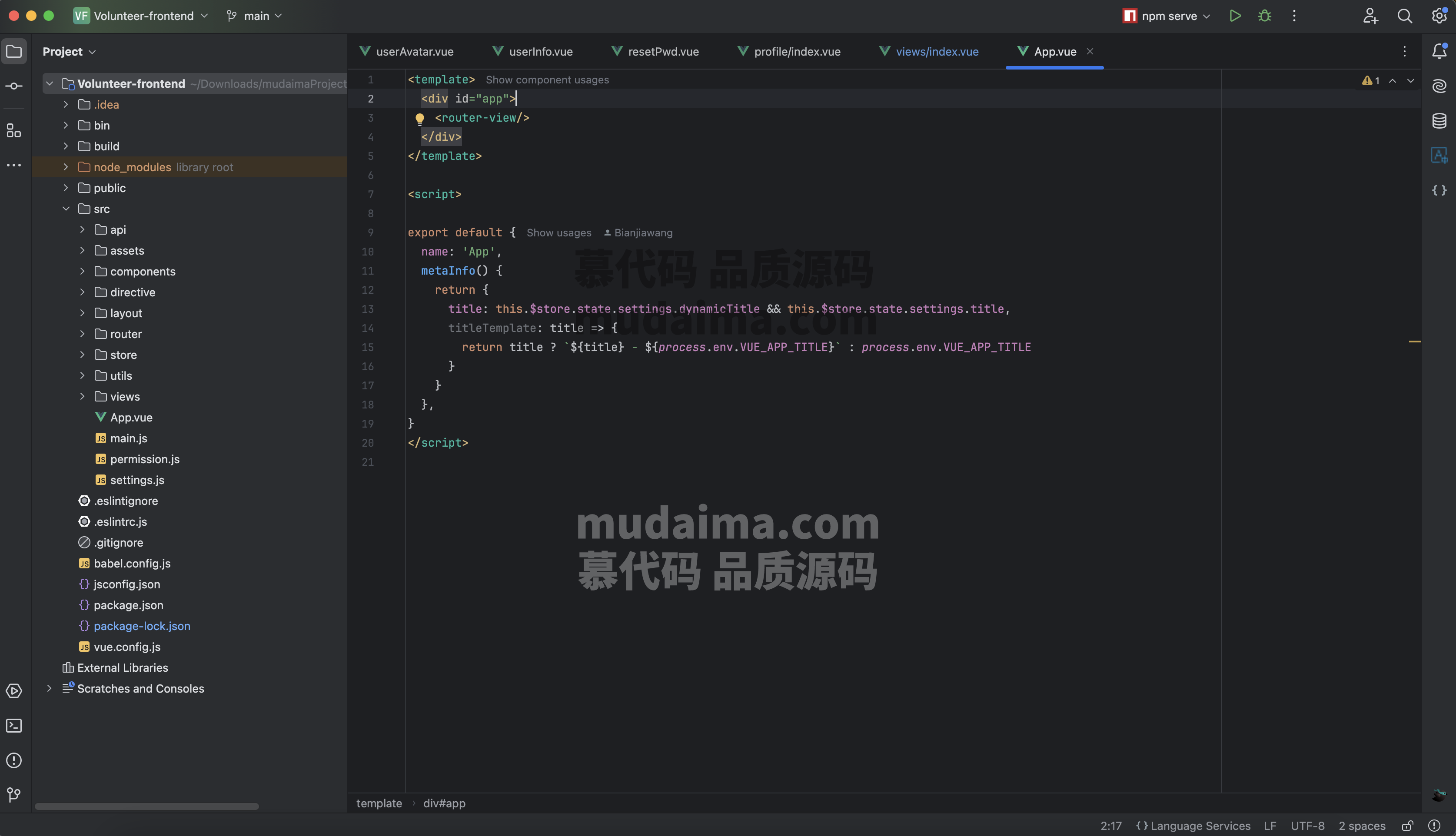Click the warnings count indicator
1456x836 pixels.
[x=1371, y=81]
